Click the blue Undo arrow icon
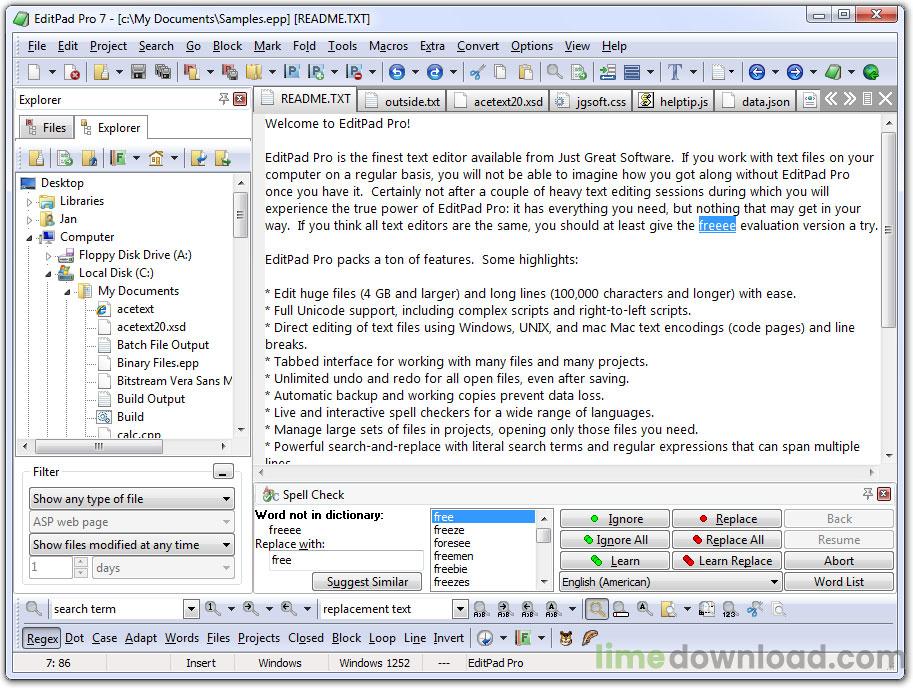Viewport: 913px width, 688px height. point(397,72)
